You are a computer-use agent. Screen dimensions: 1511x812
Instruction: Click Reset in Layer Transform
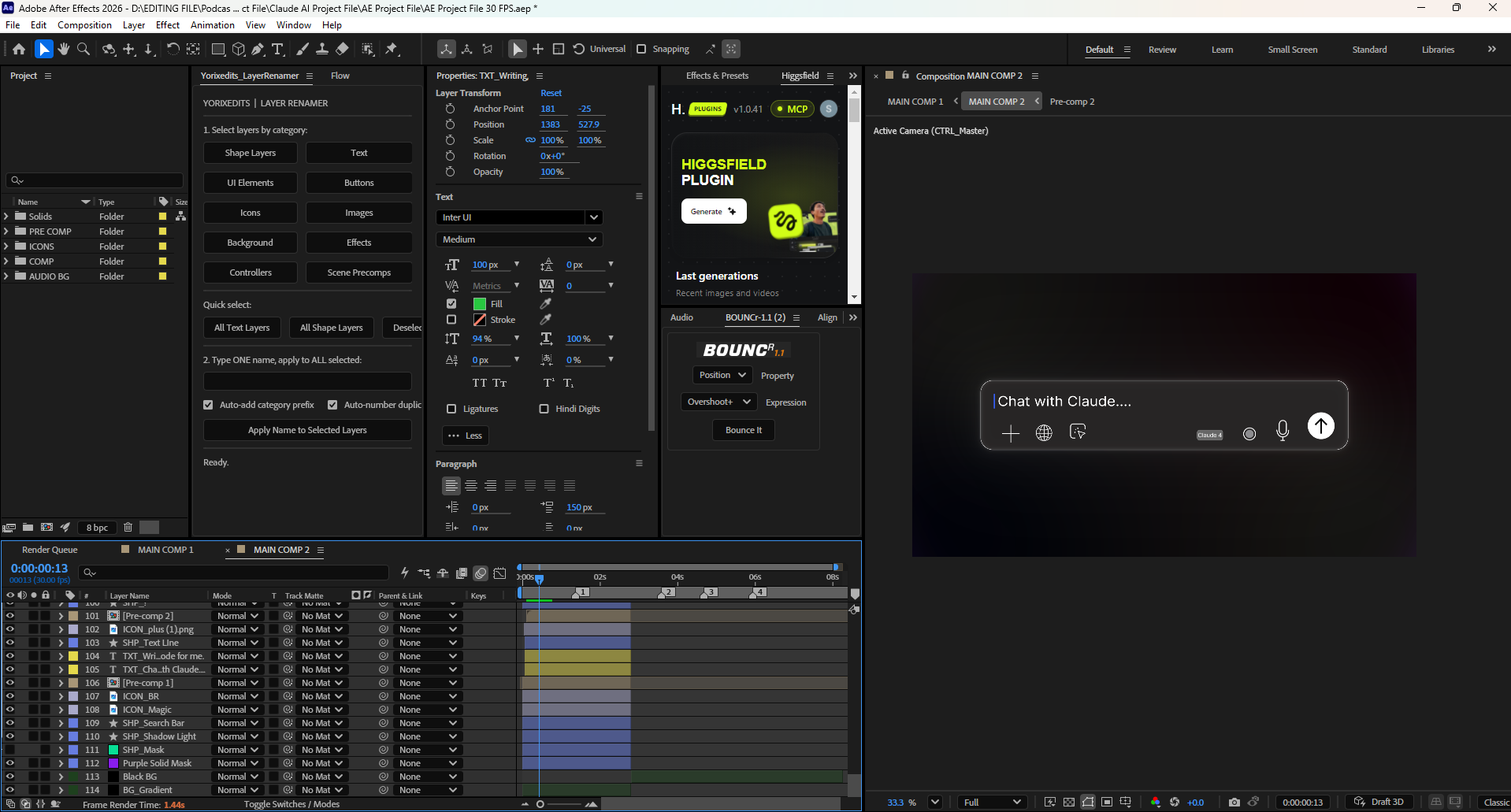(551, 93)
